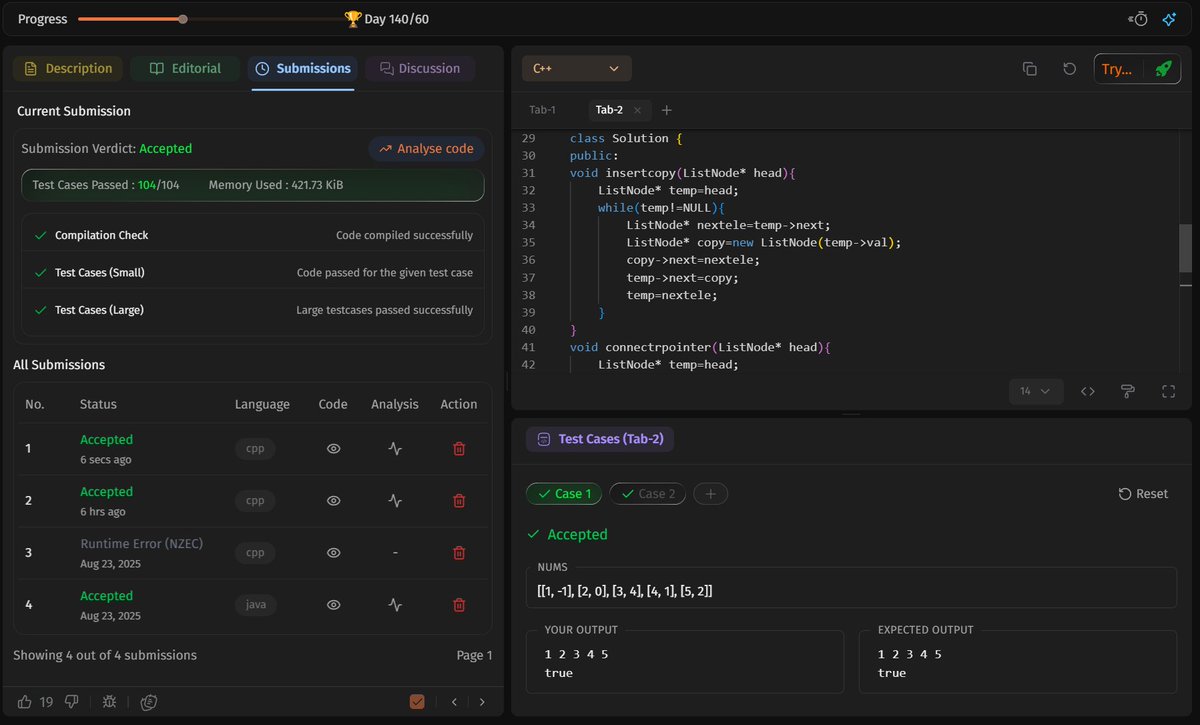The image size is (1200, 725).
Task: Show code of Runtime Error submission eye icon
Action: 334,553
